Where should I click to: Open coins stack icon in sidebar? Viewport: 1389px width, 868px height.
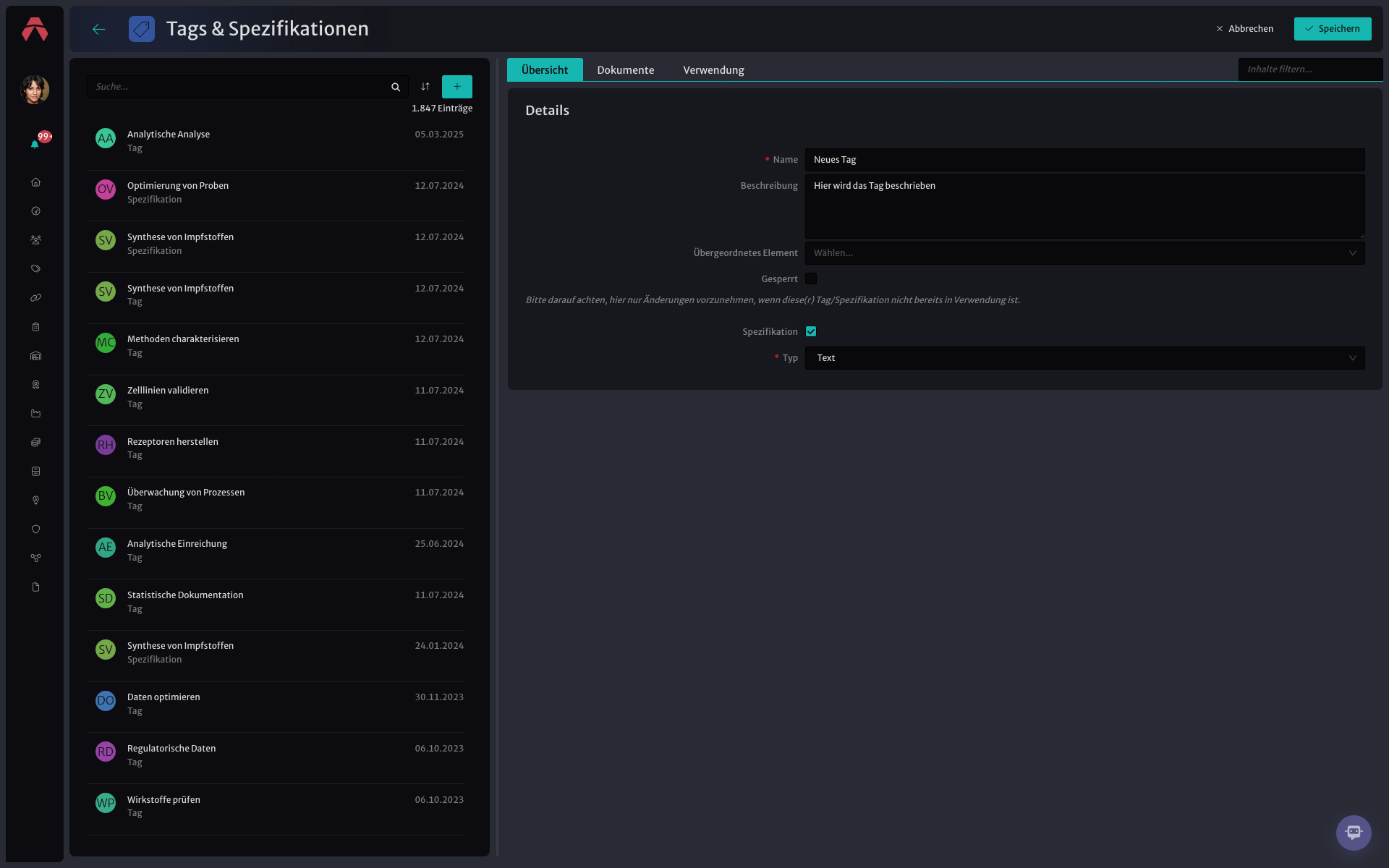coord(35,443)
